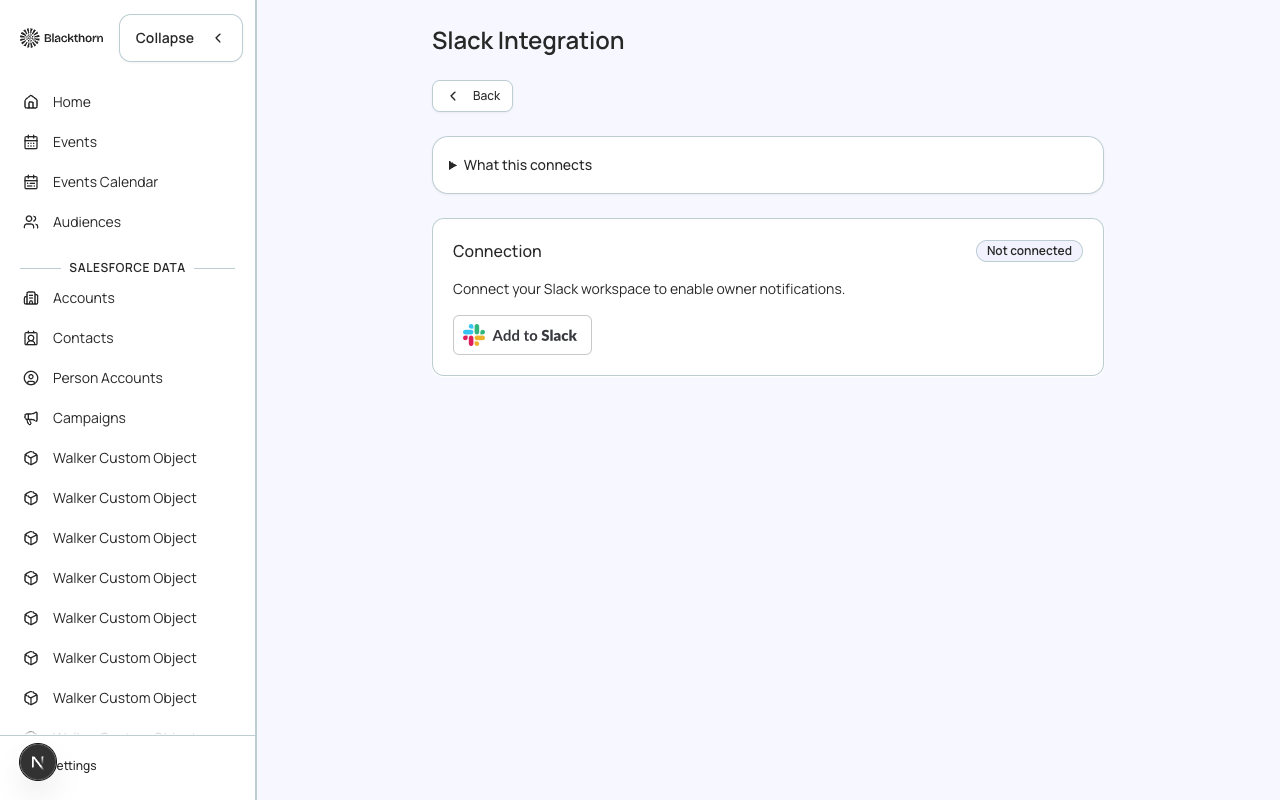The height and width of the screenshot is (800, 1280).
Task: Click the Events calendar icon
Action: point(31,142)
